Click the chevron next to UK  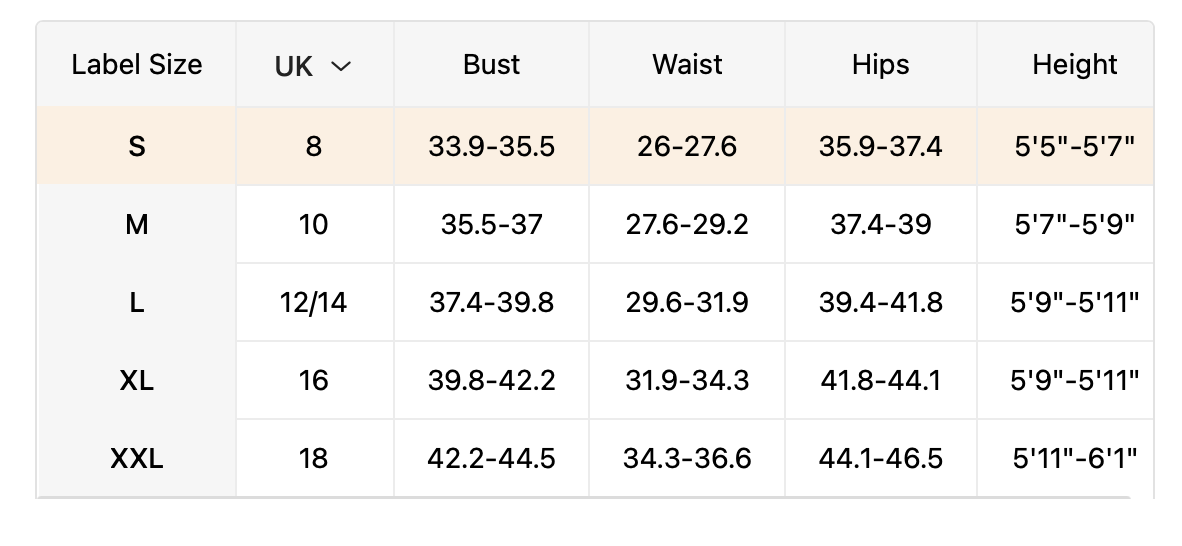point(341,67)
